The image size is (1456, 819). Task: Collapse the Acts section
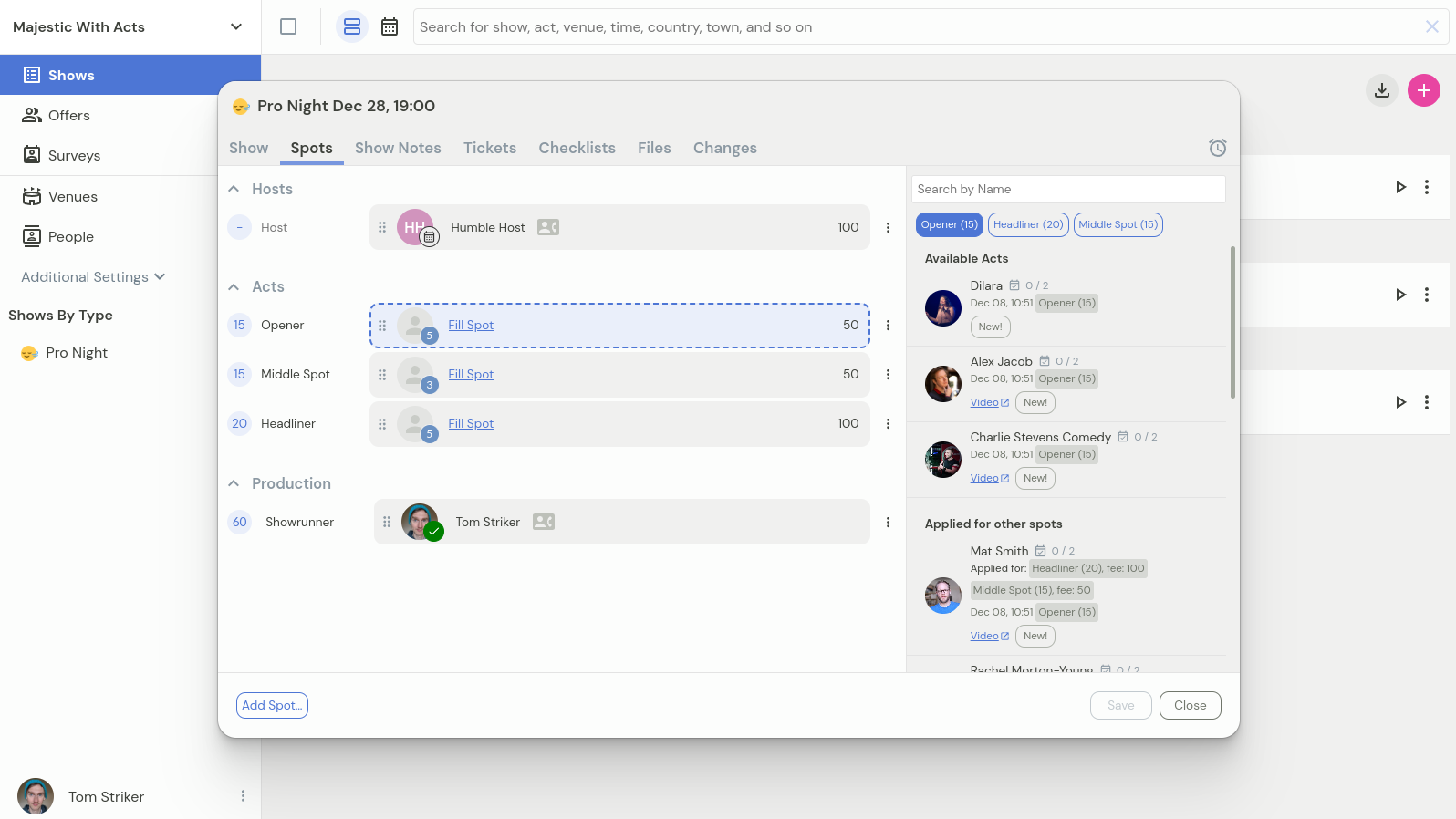[x=234, y=286]
